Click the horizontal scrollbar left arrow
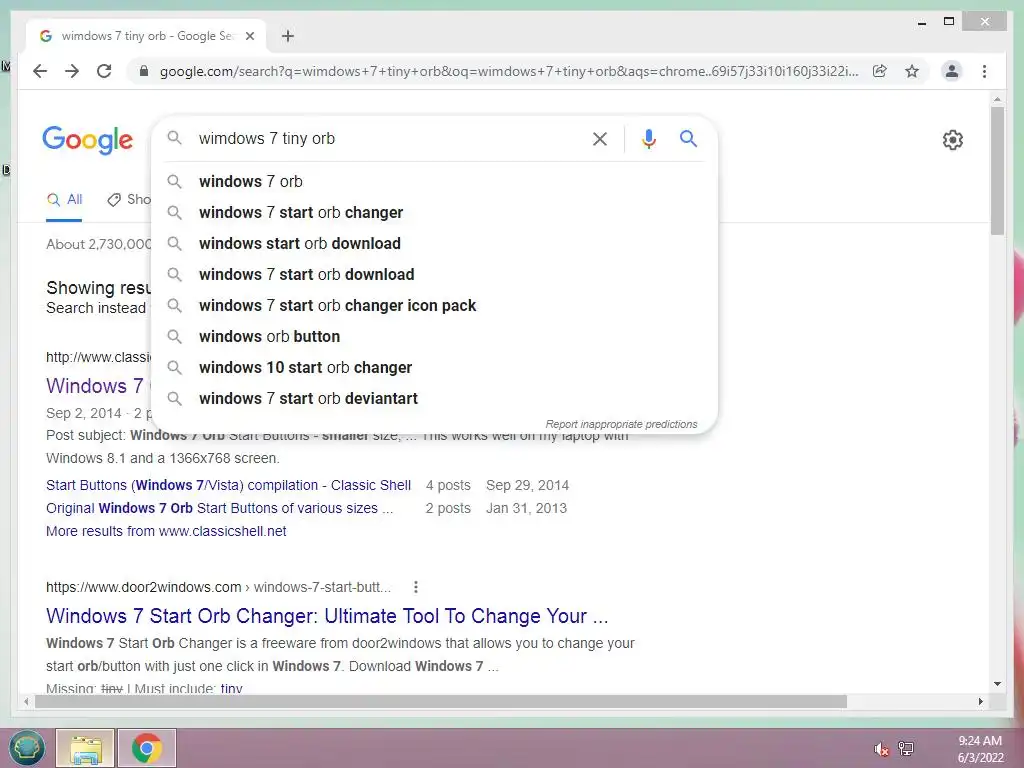 click(x=26, y=701)
